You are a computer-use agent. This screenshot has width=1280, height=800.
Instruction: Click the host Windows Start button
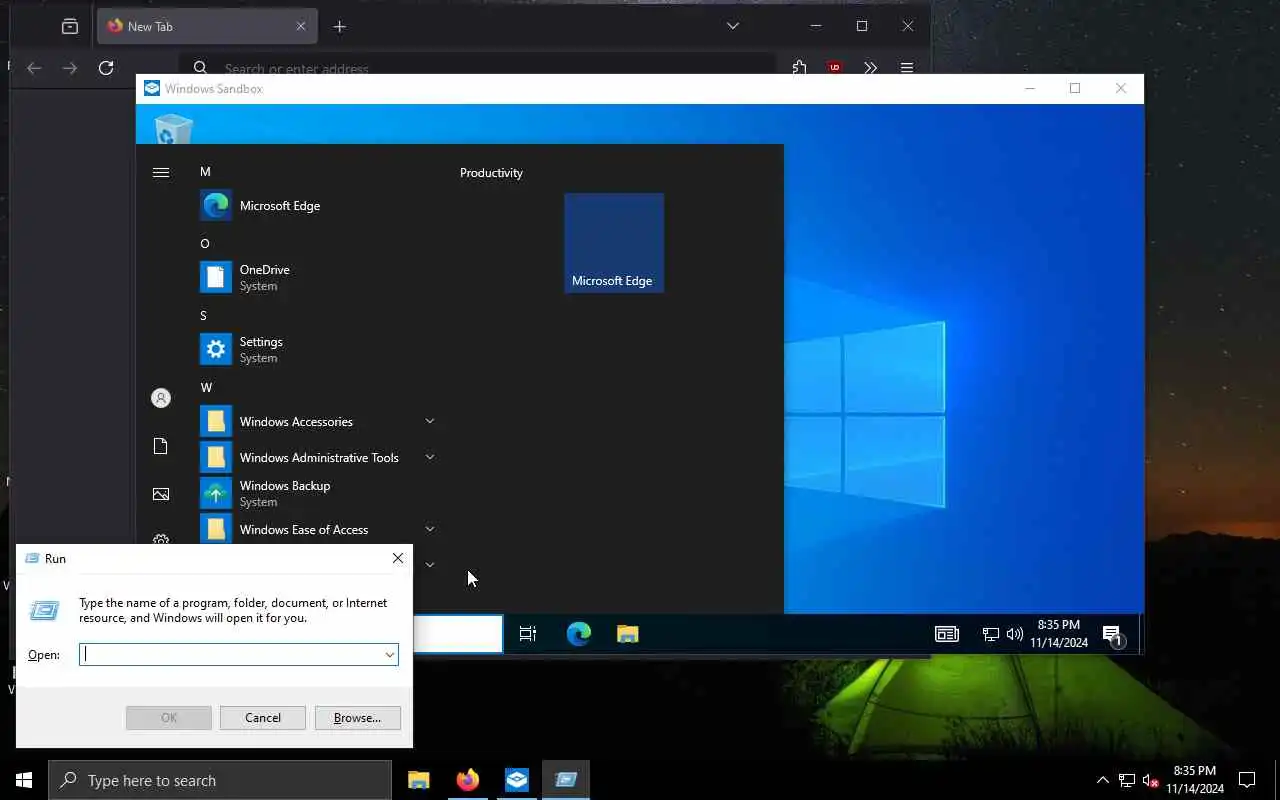click(24, 780)
